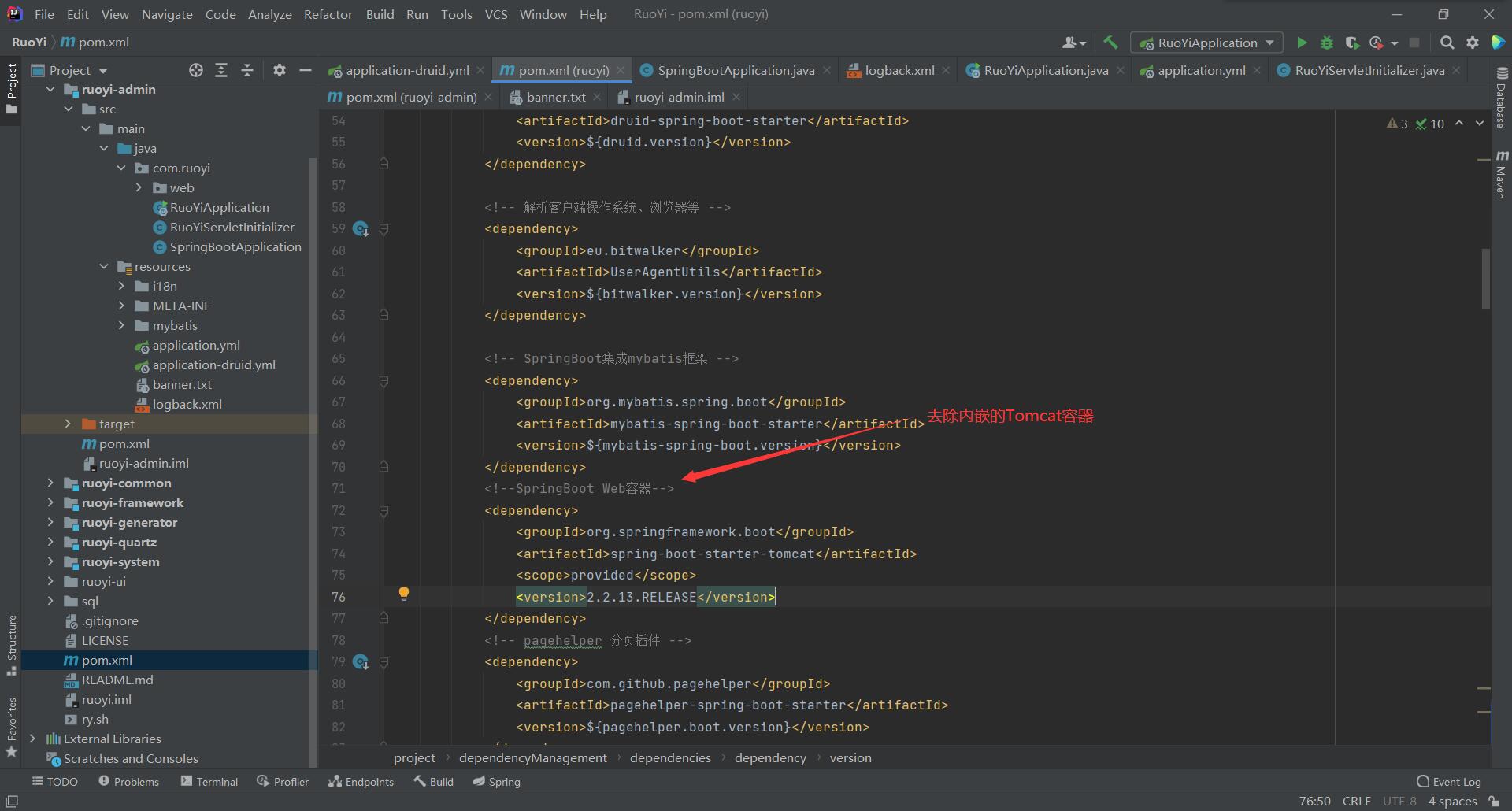Run RuoYiApplication with the green play button
This screenshot has height=811, width=1512.
(x=1302, y=43)
